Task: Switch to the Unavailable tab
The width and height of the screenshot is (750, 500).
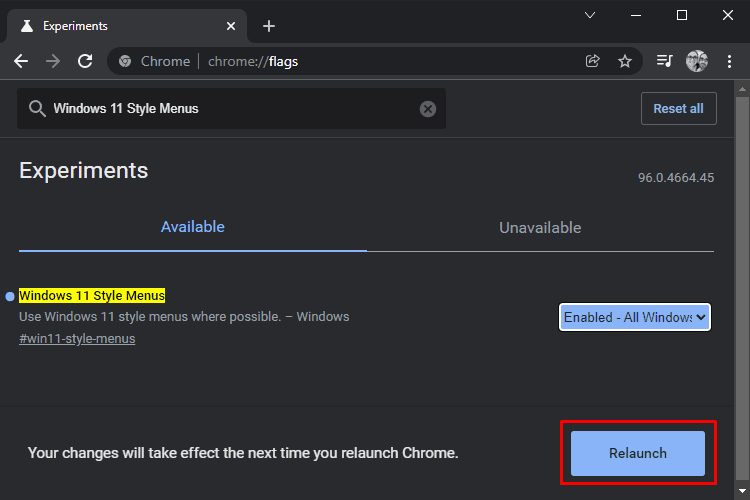Action: pos(540,227)
